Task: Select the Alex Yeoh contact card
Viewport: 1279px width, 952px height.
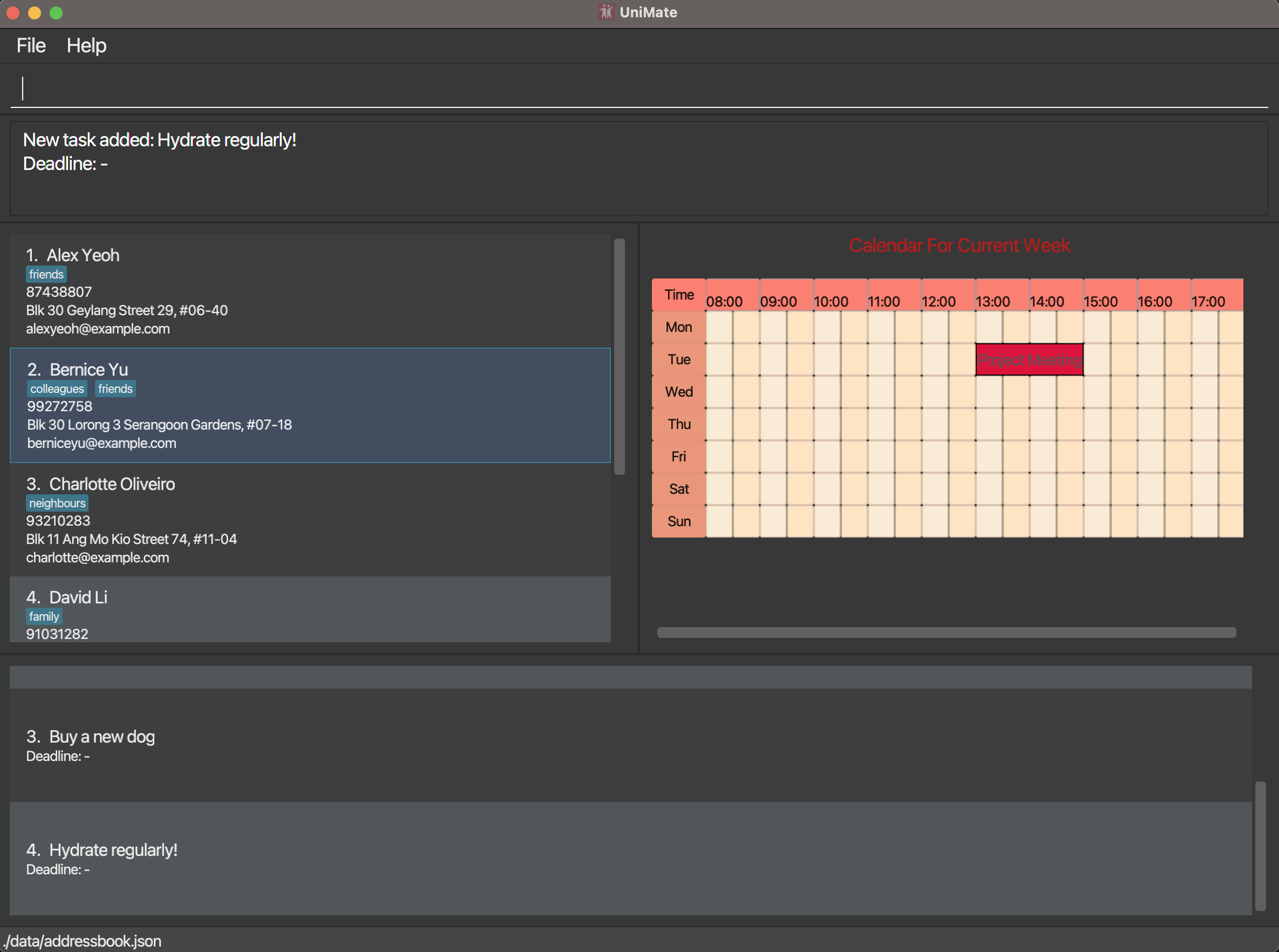Action: click(310, 291)
